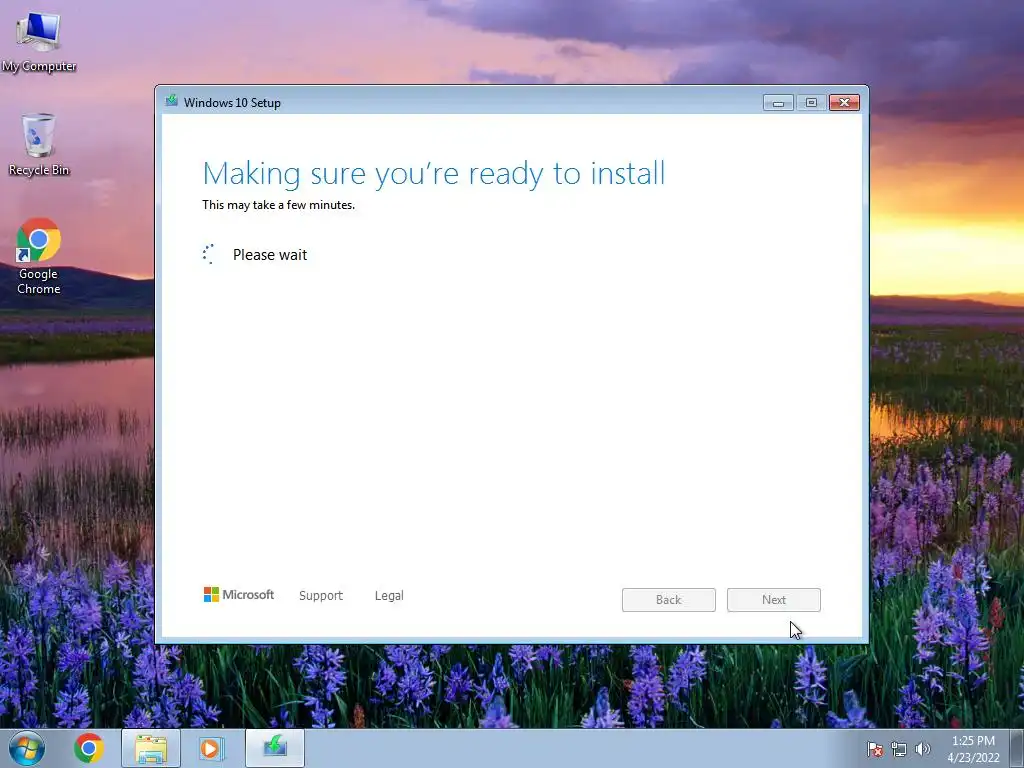
Task: Click the Windows 10 Setup title icon
Action: tap(172, 101)
